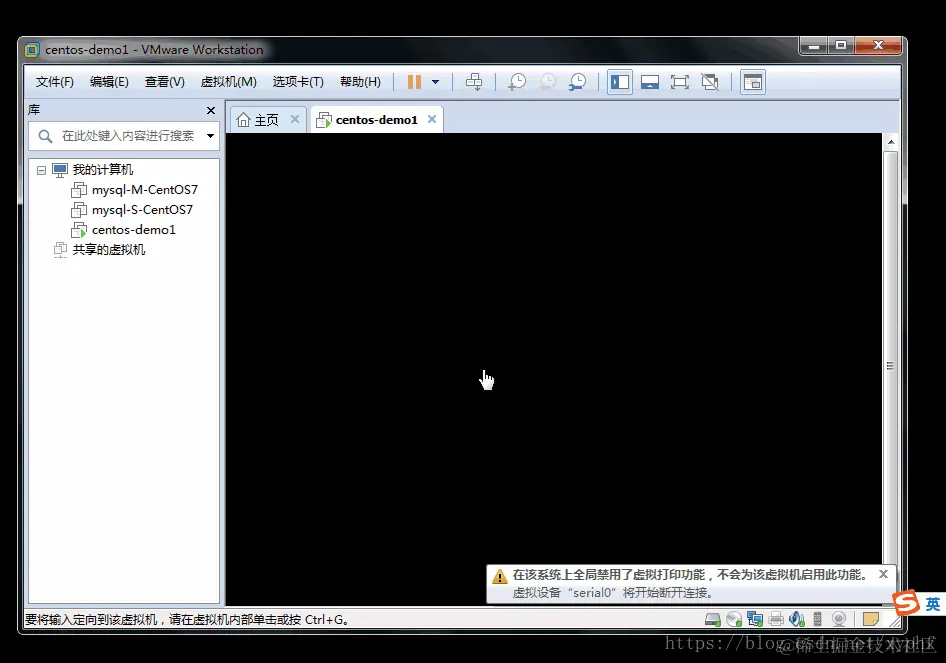The image size is (946, 663).
Task: Select 我的计算机 in the library tree
Action: point(103,170)
